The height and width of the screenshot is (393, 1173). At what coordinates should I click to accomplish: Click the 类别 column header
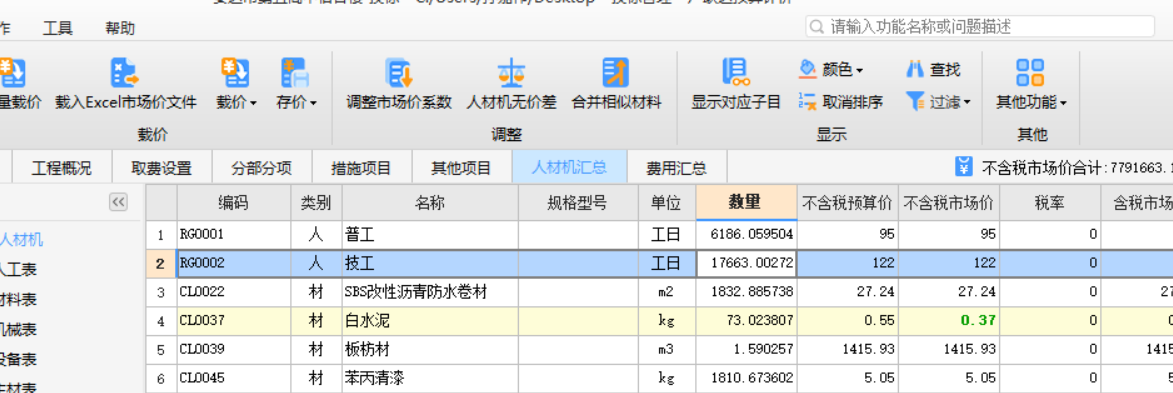tap(316, 203)
